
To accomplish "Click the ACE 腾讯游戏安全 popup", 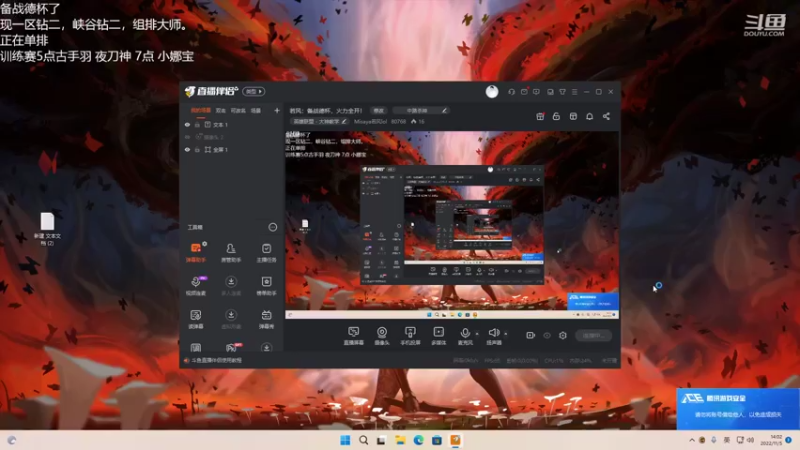I will click(738, 409).
